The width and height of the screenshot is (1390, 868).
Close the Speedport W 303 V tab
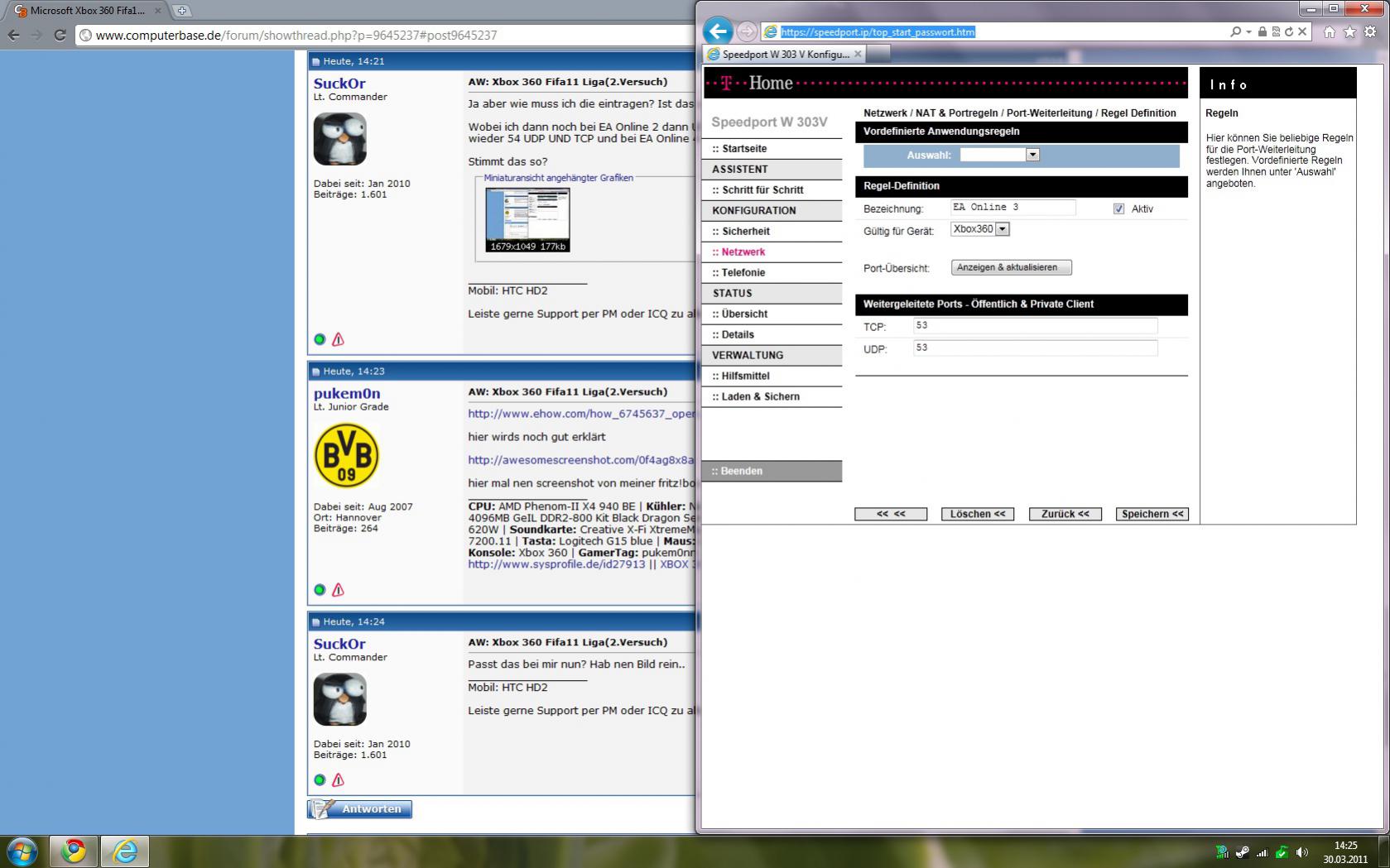[858, 54]
